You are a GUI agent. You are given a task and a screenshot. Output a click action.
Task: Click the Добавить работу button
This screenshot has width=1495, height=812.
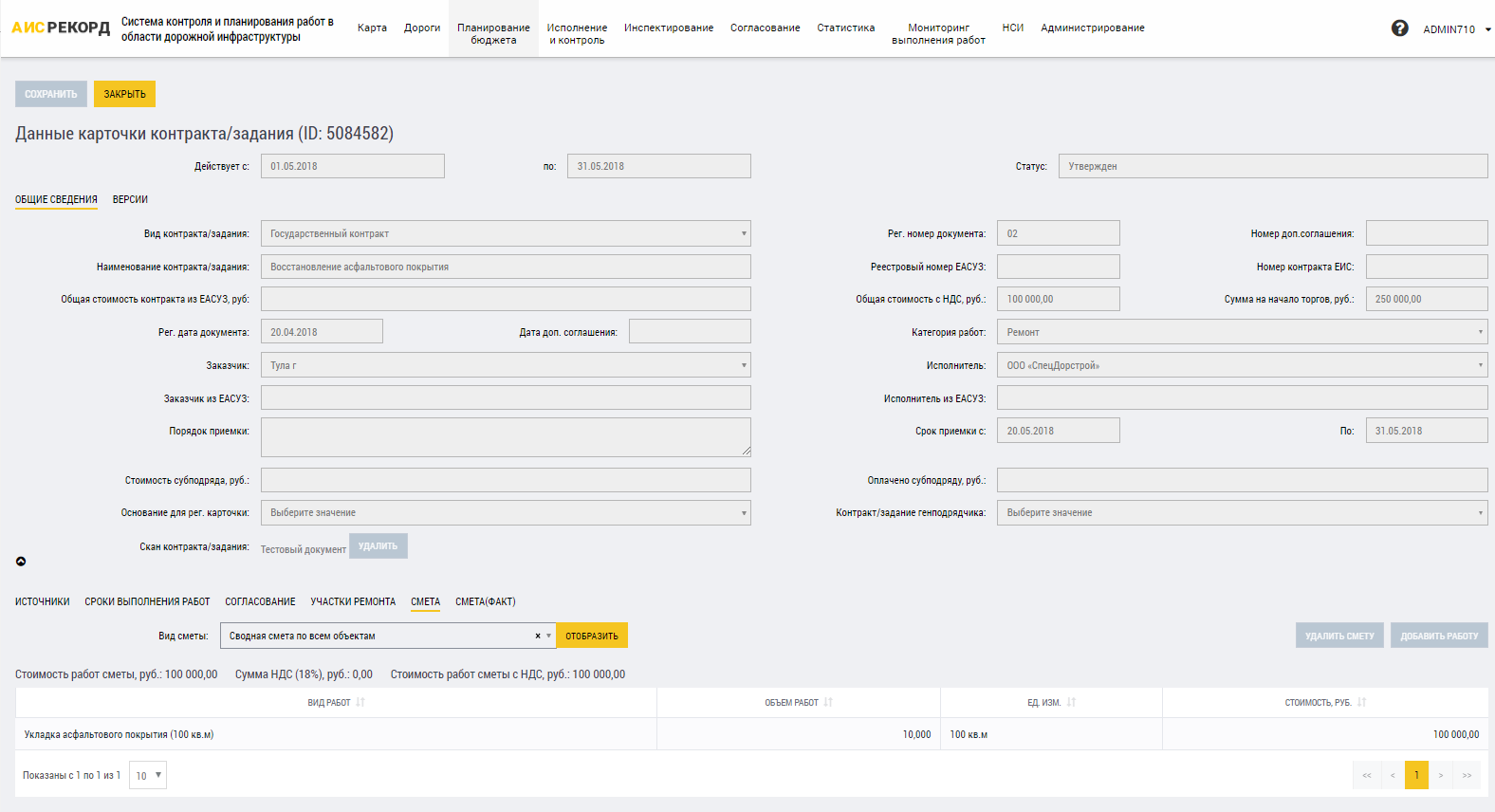pos(1439,636)
